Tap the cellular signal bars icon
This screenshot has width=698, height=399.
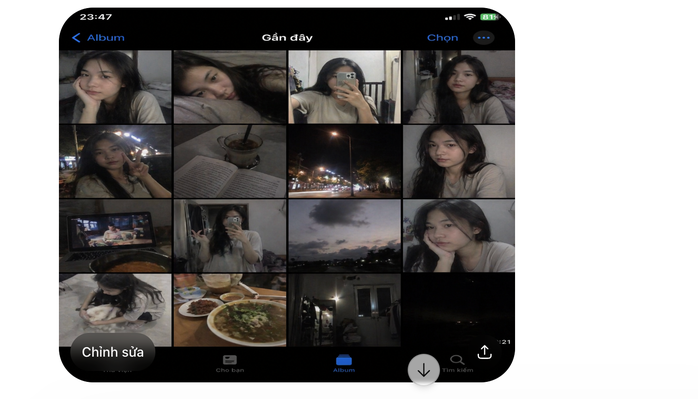point(452,17)
